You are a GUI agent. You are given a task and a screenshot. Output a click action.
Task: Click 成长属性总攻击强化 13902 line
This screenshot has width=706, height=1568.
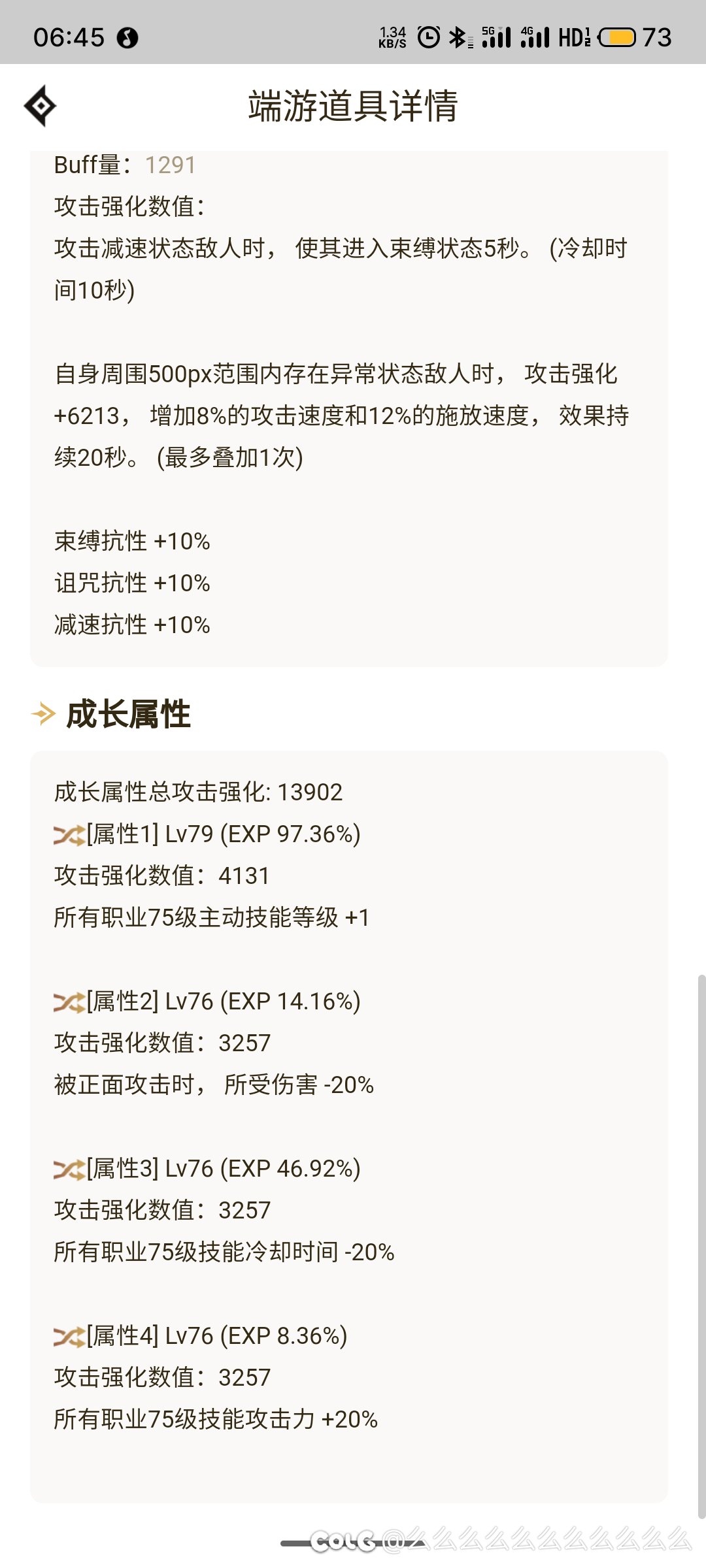[x=198, y=792]
